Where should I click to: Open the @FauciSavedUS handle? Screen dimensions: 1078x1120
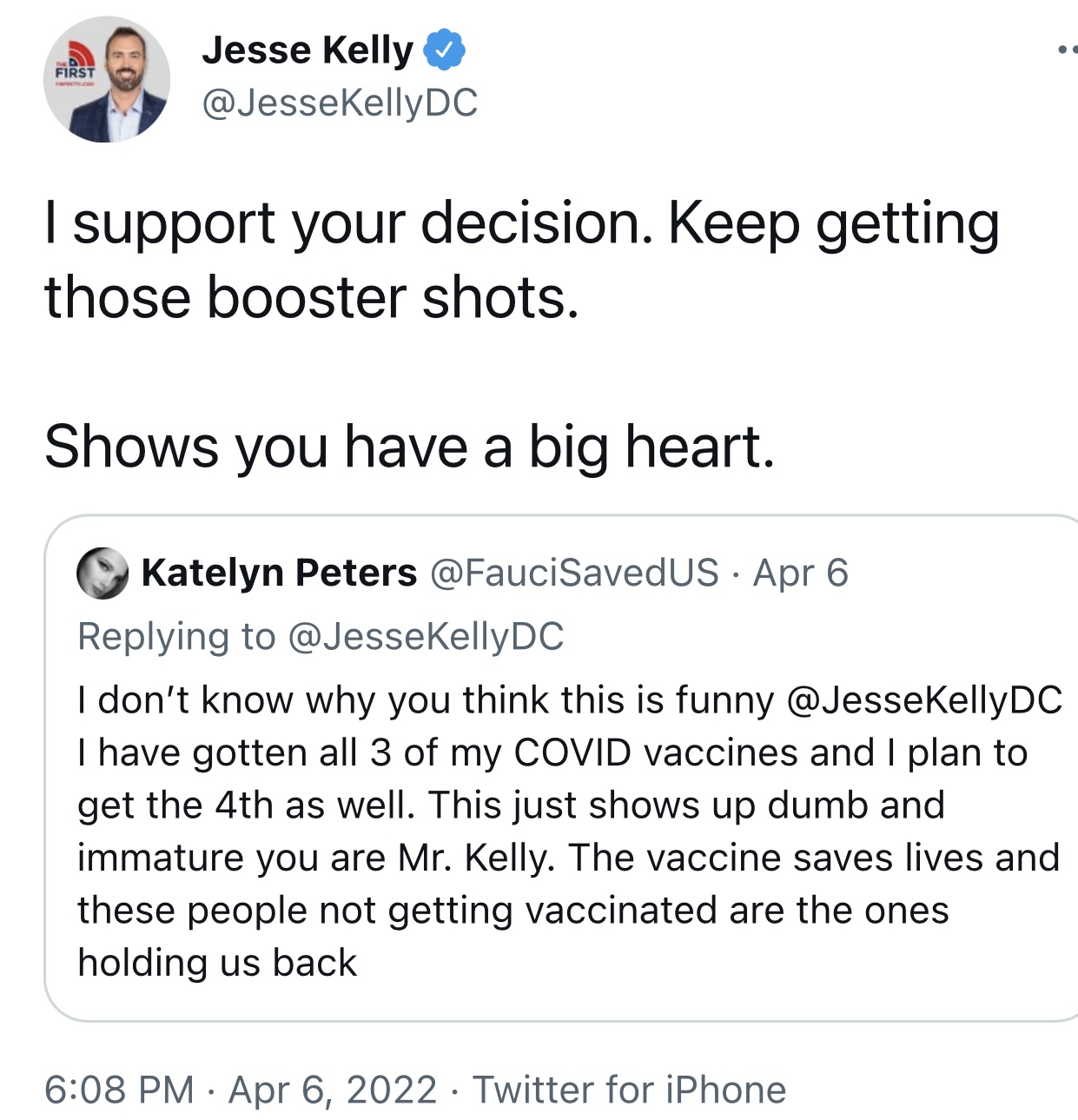(575, 573)
